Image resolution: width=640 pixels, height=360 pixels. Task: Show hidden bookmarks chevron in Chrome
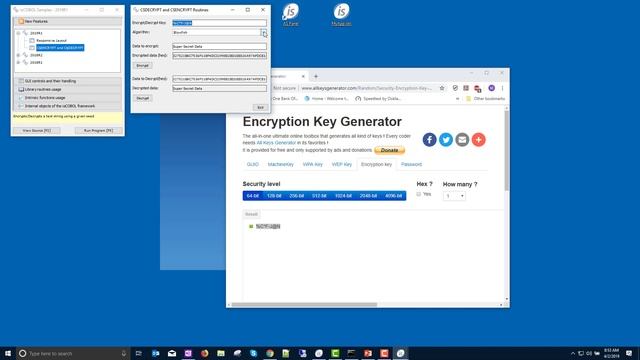pyautogui.click(x=457, y=99)
